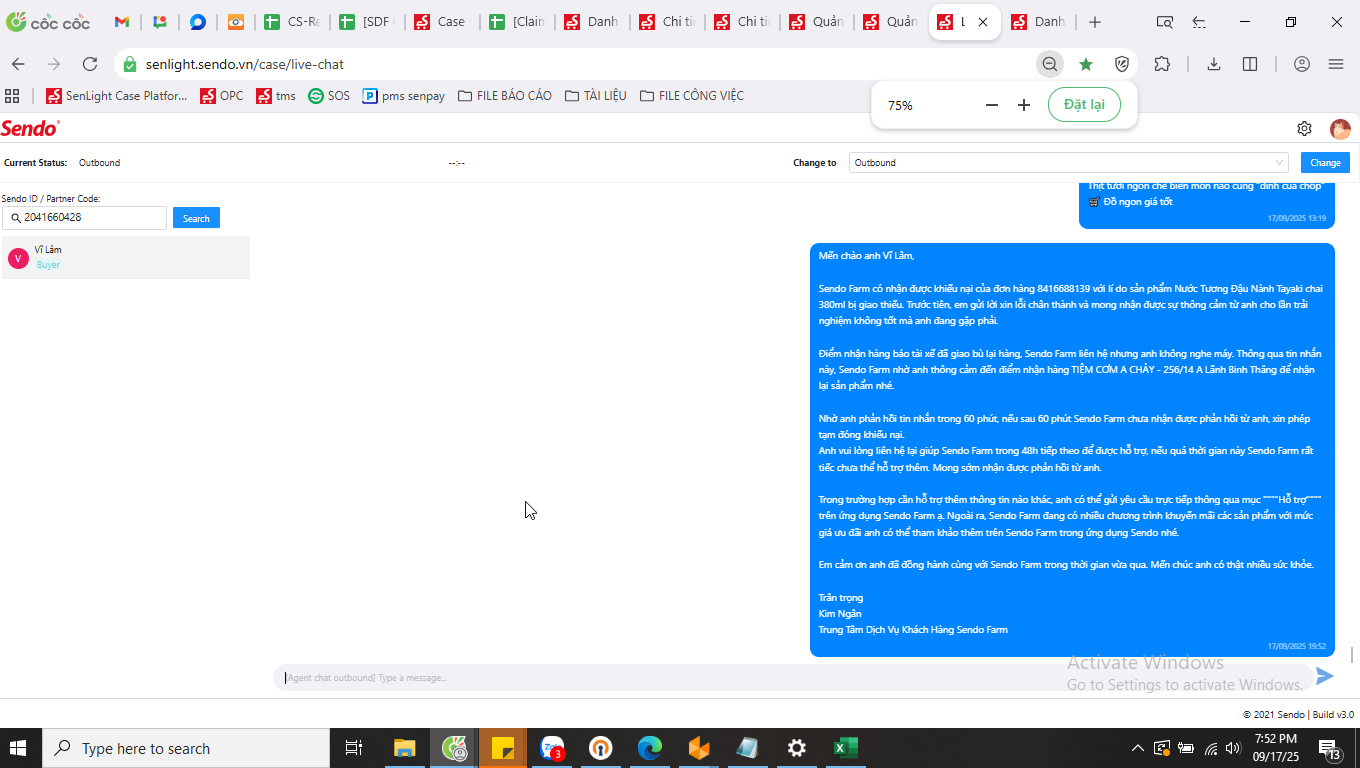Decrease zoom with the minus button
This screenshot has width=1360, height=768.
992,105
